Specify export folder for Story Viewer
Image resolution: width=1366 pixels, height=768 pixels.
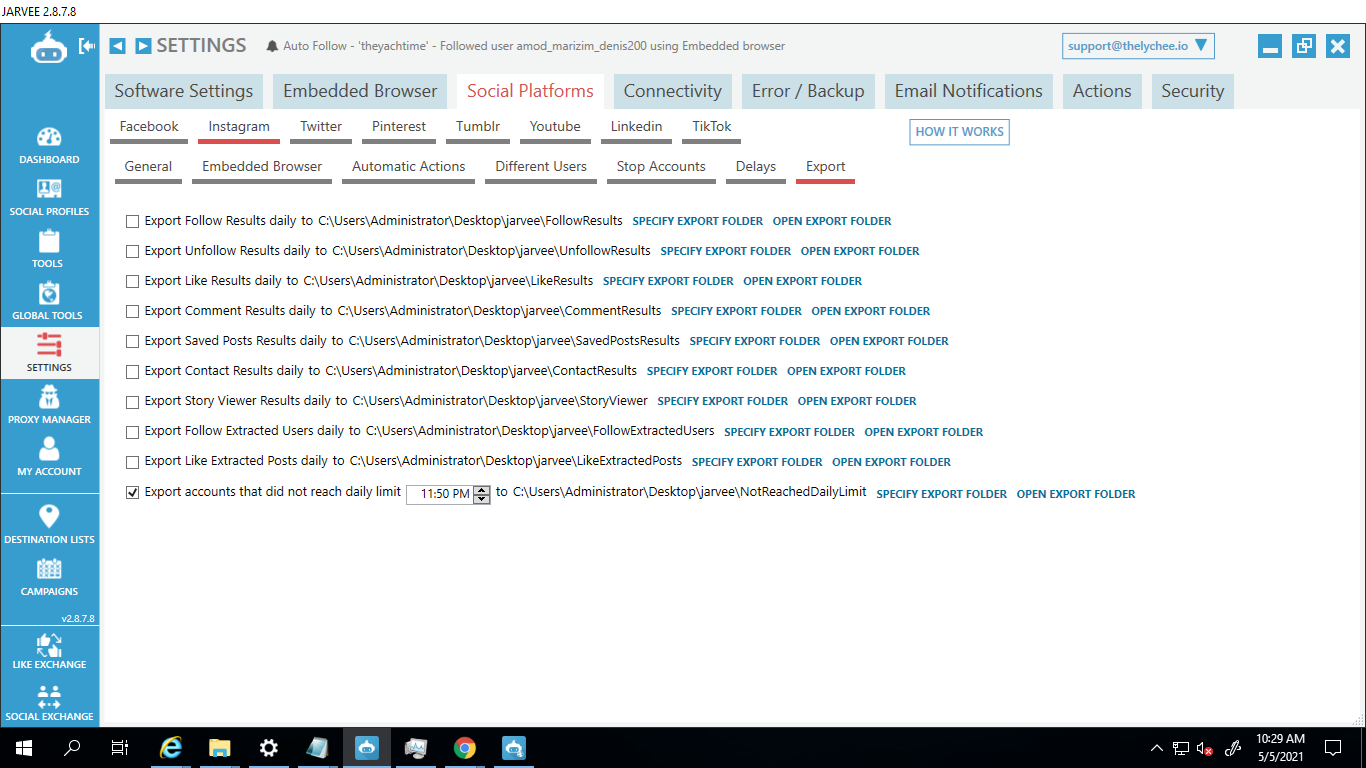(x=723, y=401)
